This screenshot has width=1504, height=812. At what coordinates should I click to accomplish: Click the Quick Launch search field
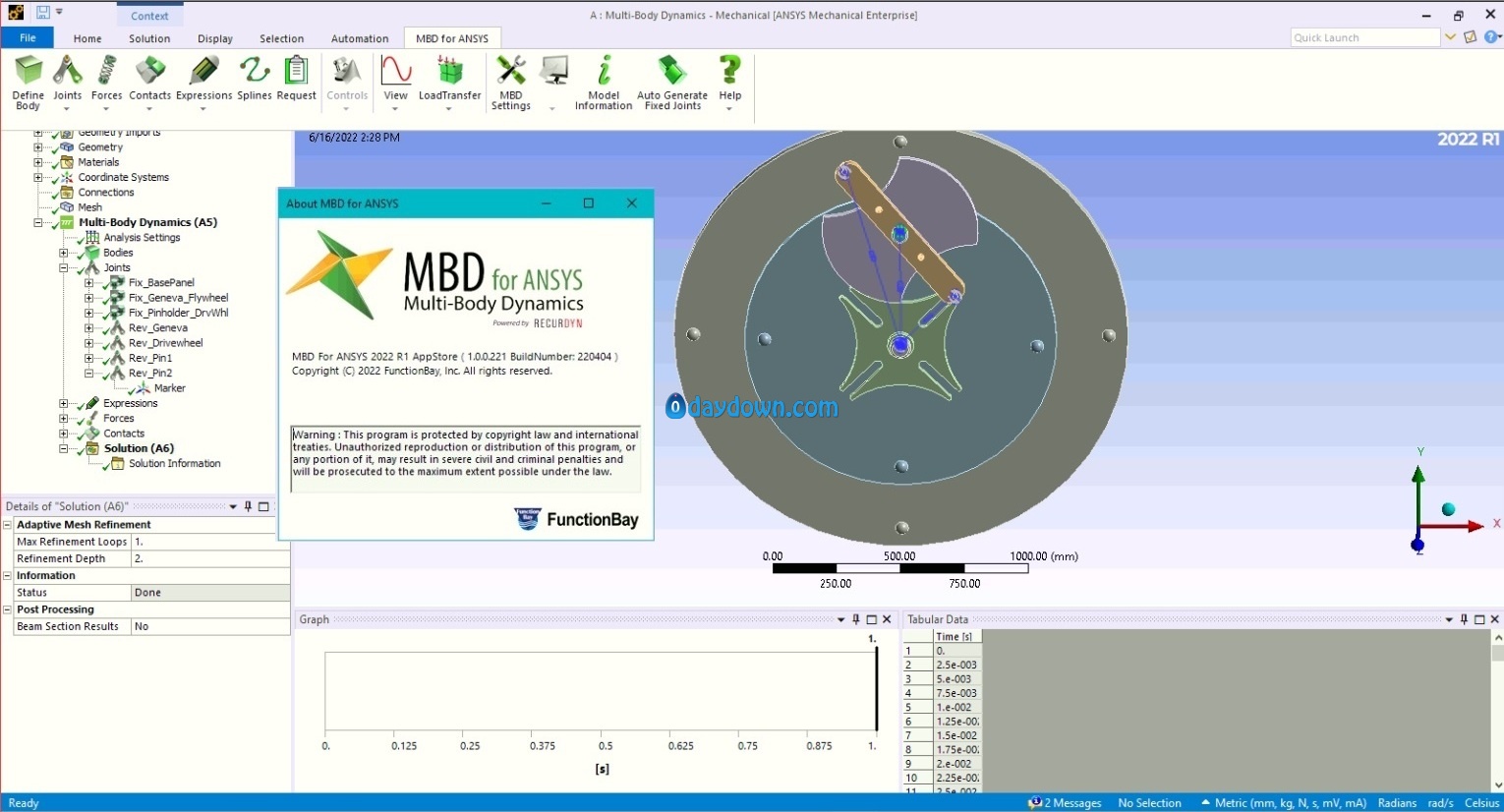coord(1364,37)
